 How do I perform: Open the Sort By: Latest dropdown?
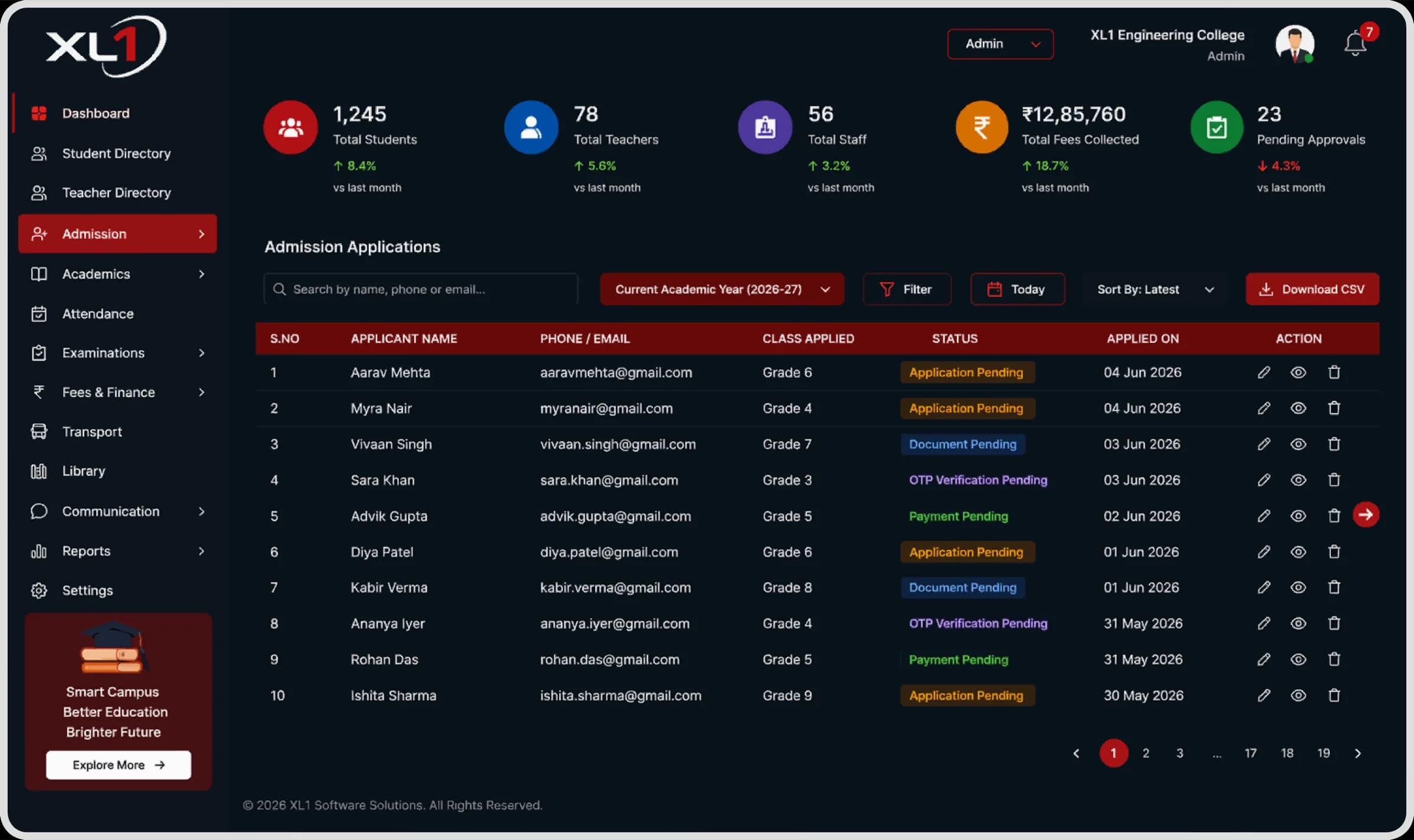coord(1155,289)
